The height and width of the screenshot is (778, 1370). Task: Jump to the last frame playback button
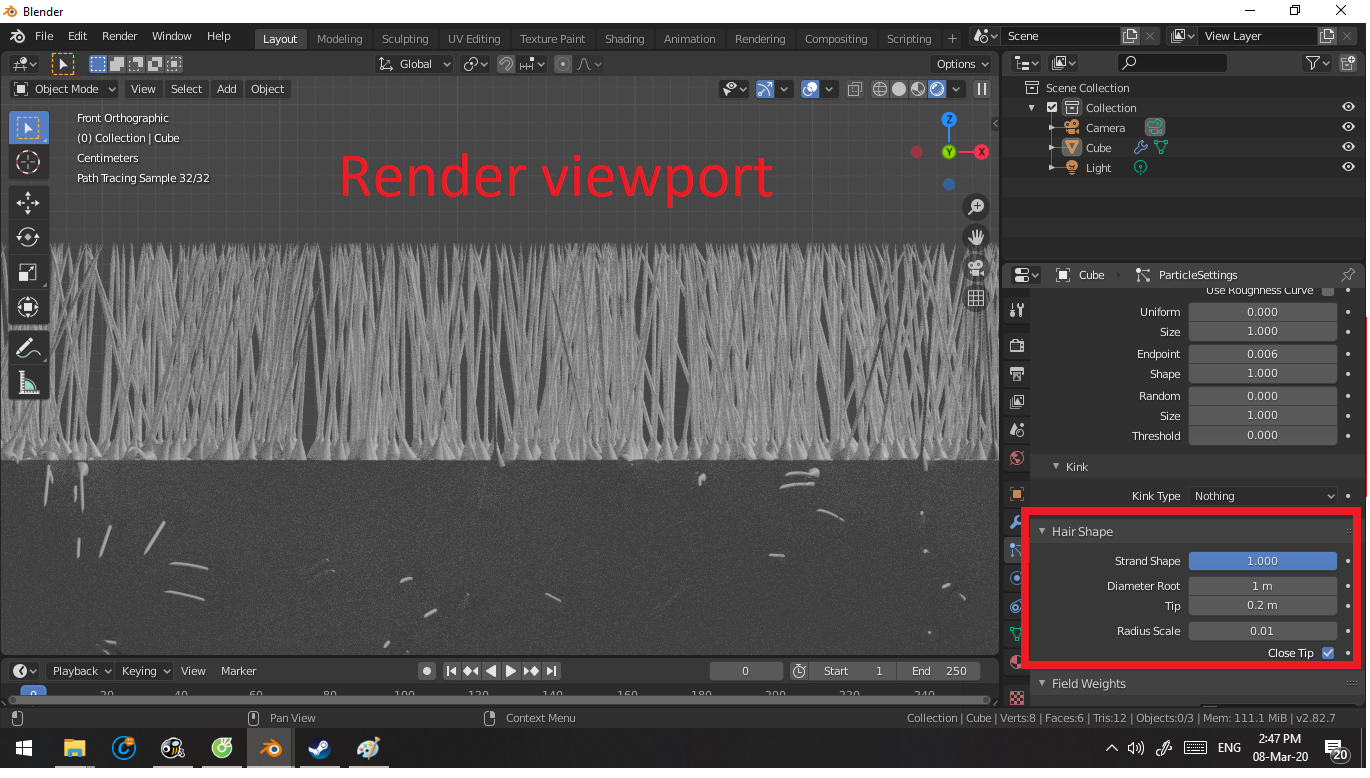[x=551, y=671]
